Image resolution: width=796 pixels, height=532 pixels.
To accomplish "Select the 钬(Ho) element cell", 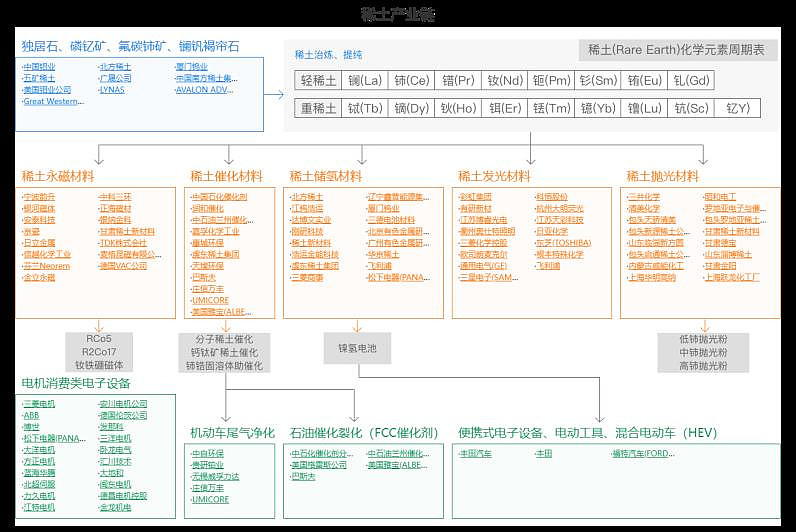I will pyautogui.click(x=458, y=108).
